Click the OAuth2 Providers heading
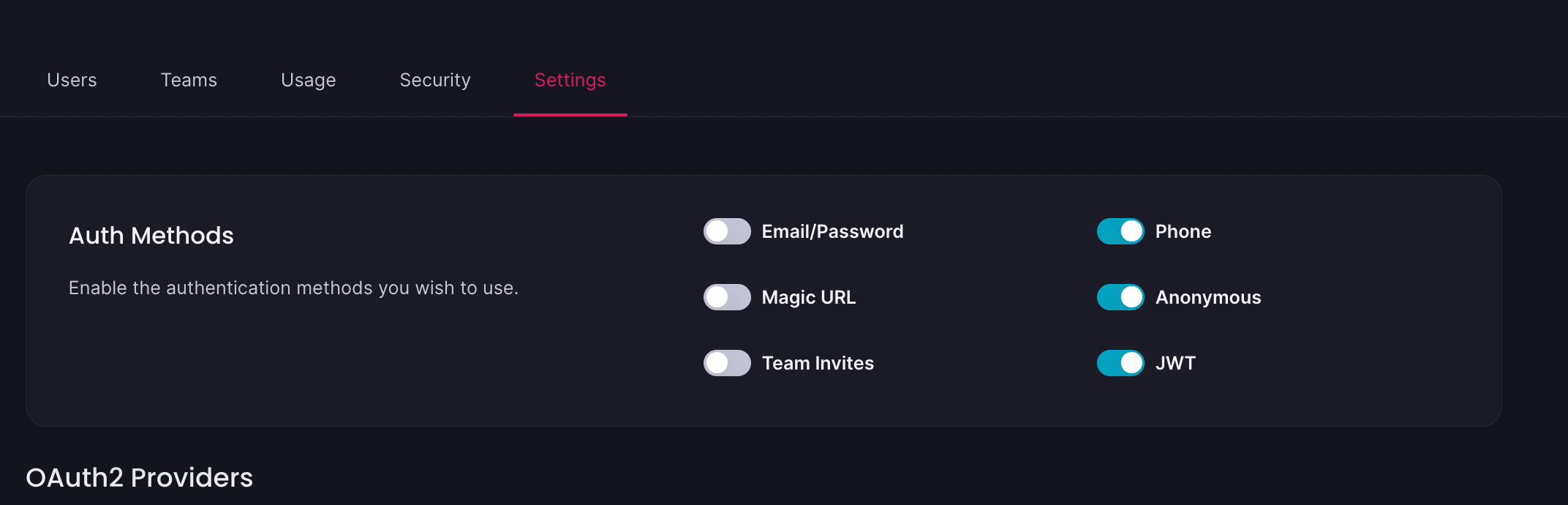Image resolution: width=1568 pixels, height=505 pixels. (140, 478)
